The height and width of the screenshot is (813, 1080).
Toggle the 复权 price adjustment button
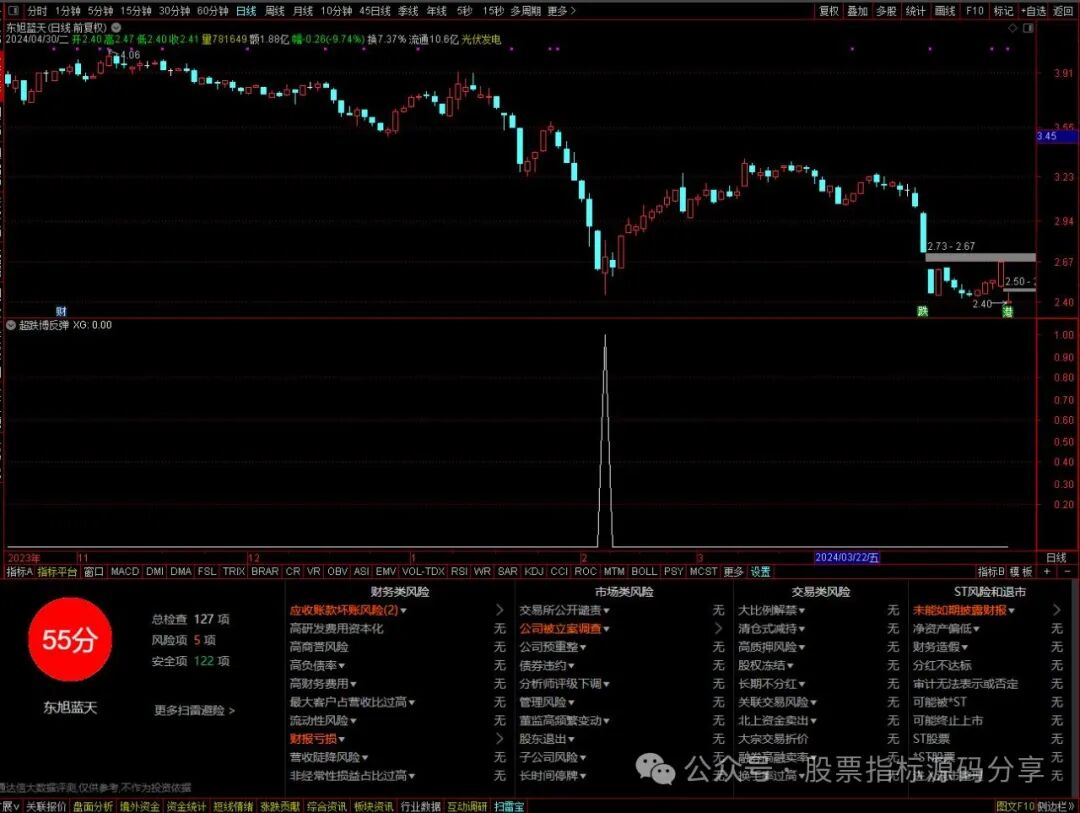(x=829, y=11)
